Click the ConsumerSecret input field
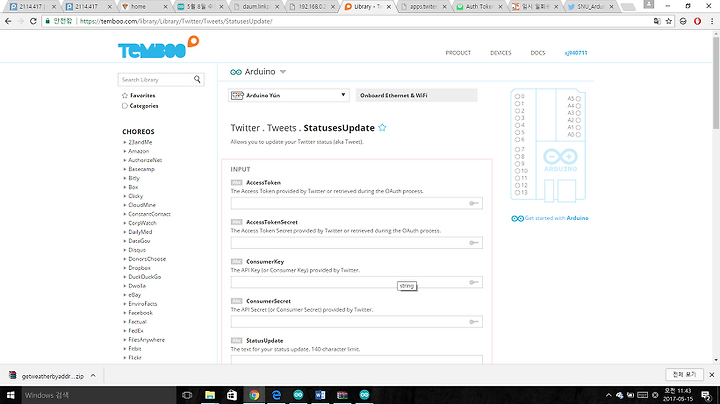720x404 pixels. tap(356, 322)
